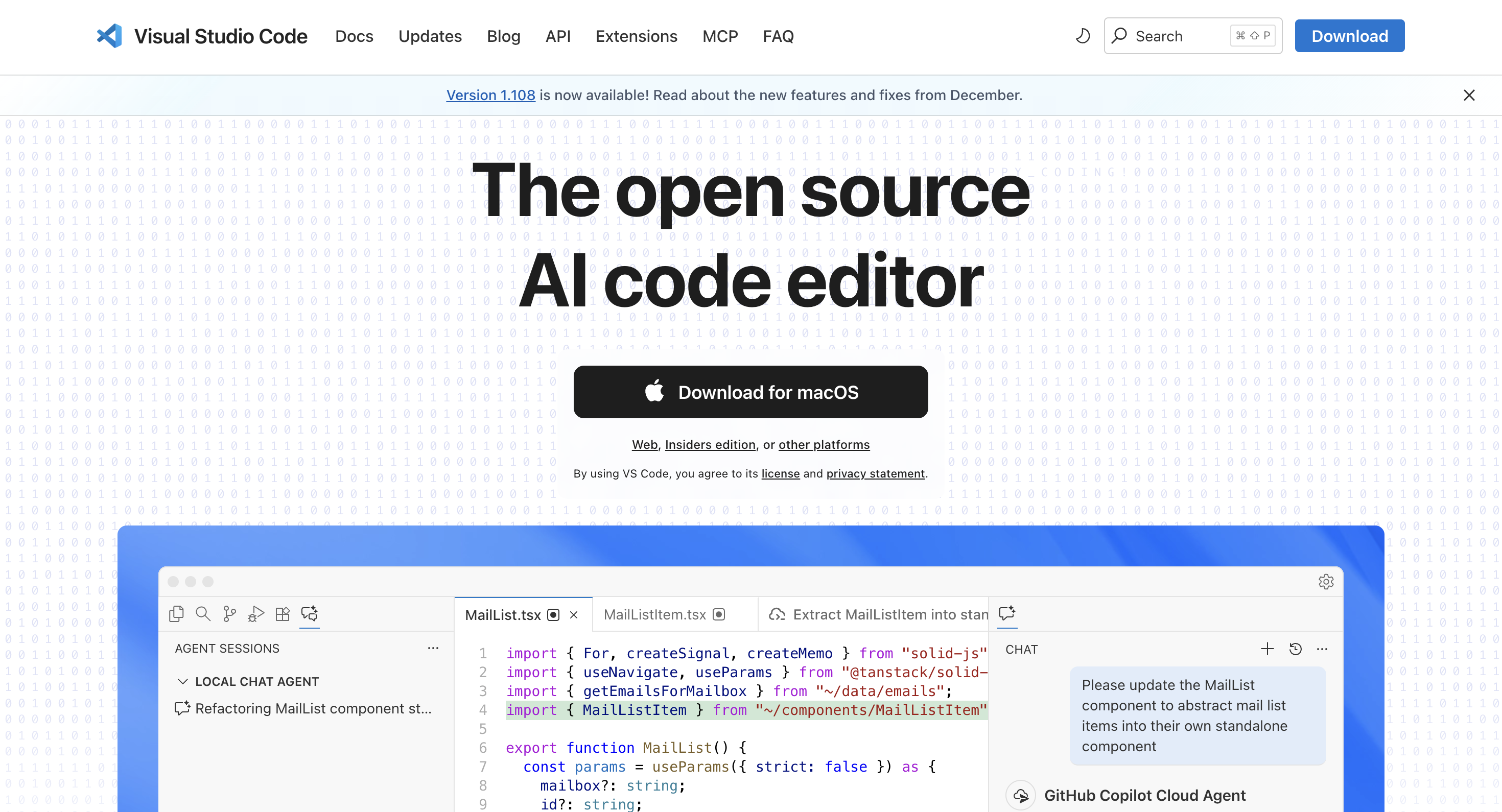Select the Chat icon in the activity bar
The height and width of the screenshot is (812, 1502).
point(309,614)
